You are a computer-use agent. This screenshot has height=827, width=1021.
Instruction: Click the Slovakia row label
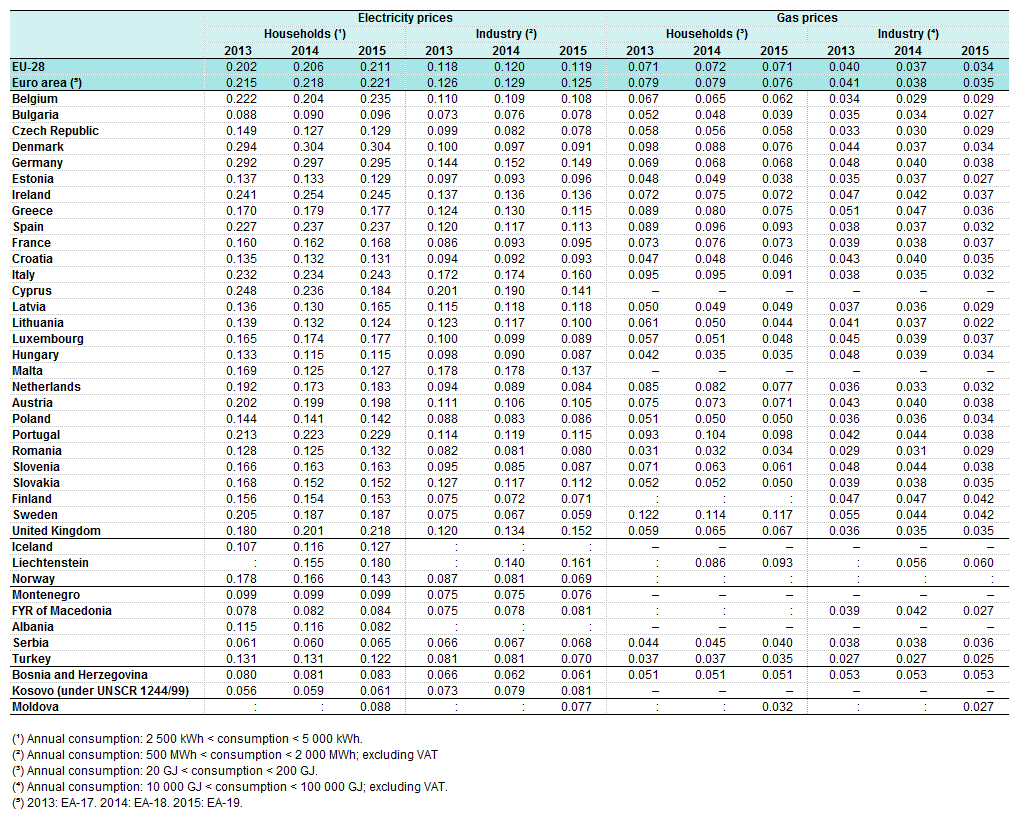tap(36, 483)
